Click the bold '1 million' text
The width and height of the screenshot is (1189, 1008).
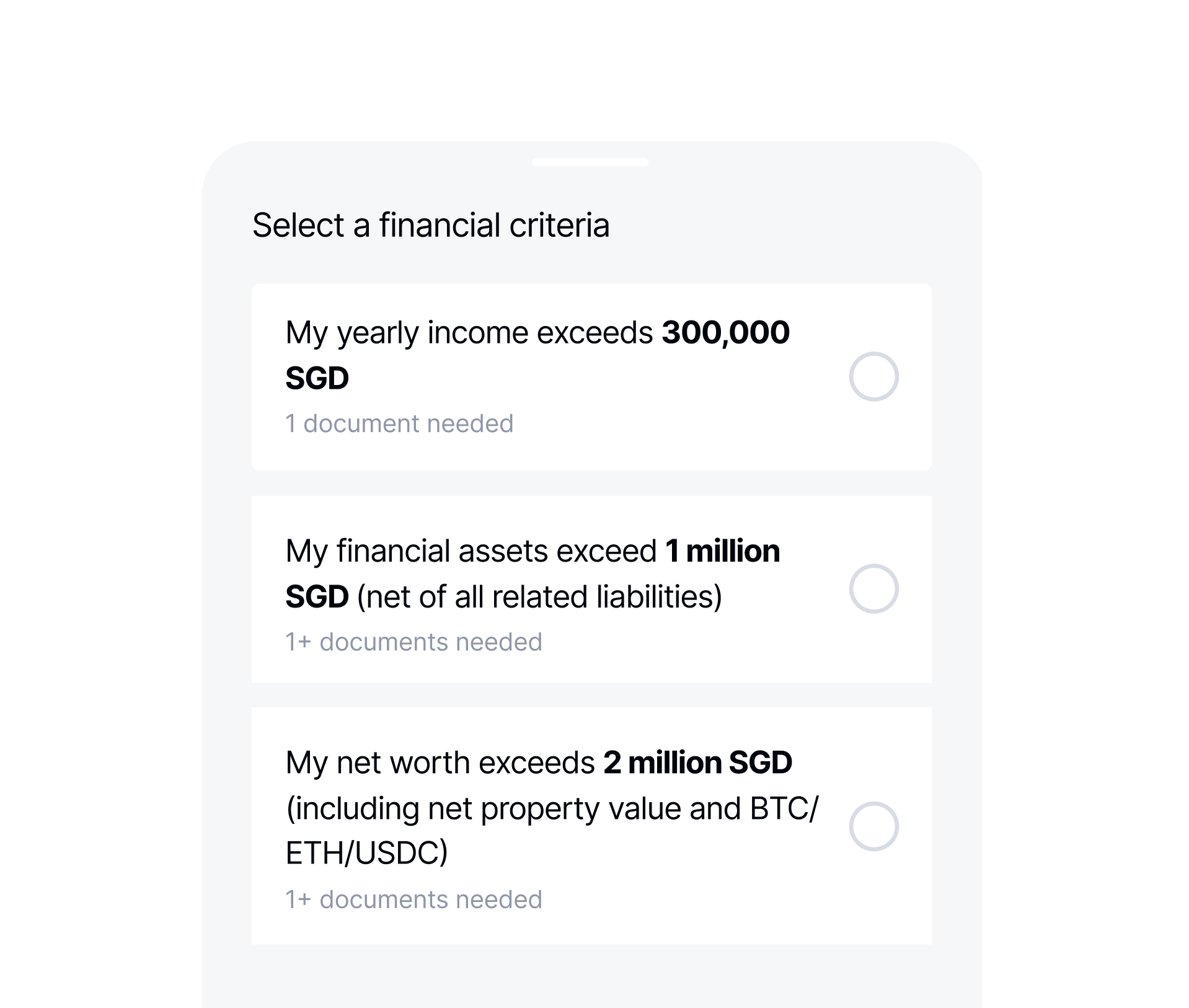[x=722, y=550]
